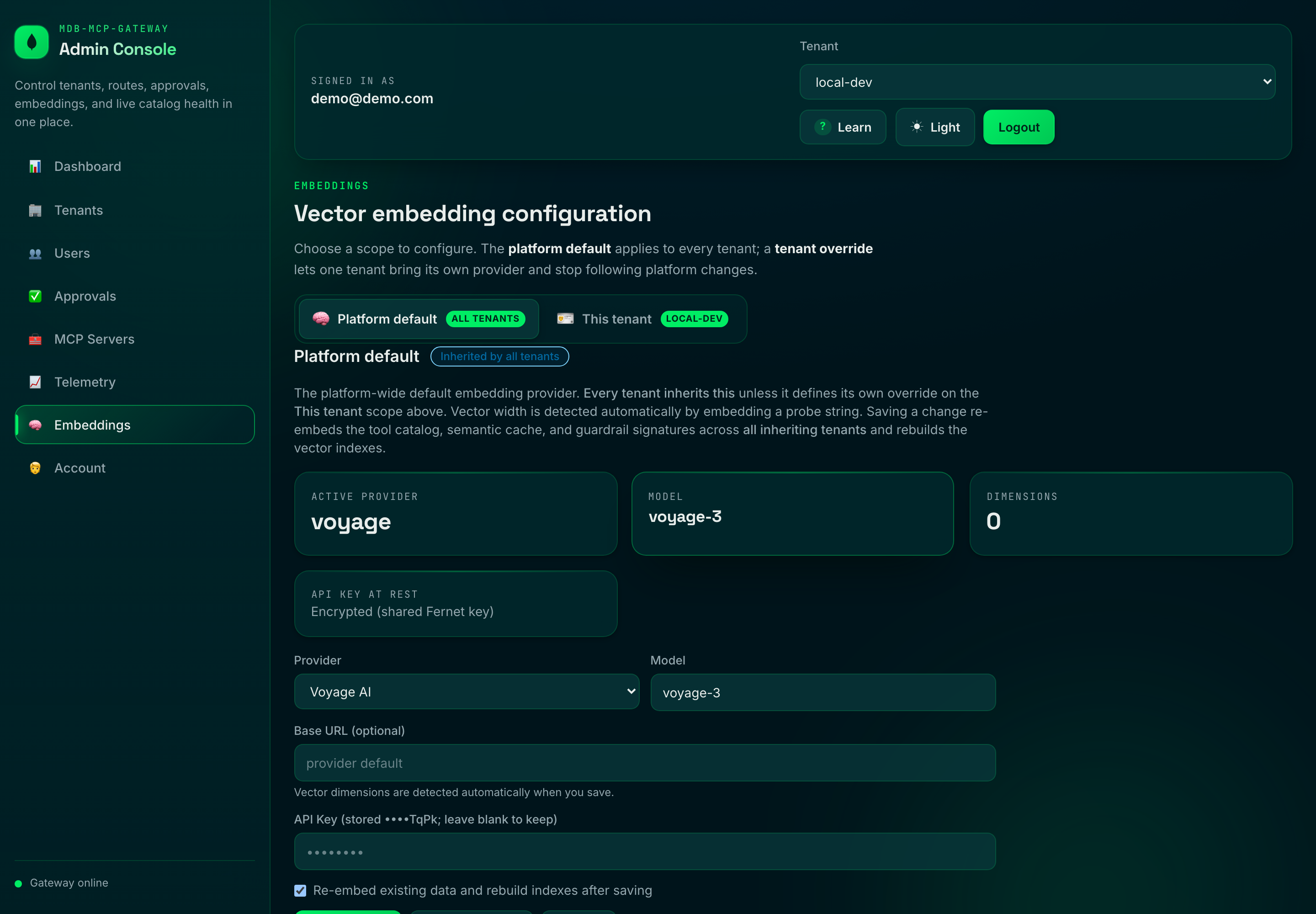
Task: Uncheck Re-embed existing data checkbox
Action: pyautogui.click(x=300, y=891)
